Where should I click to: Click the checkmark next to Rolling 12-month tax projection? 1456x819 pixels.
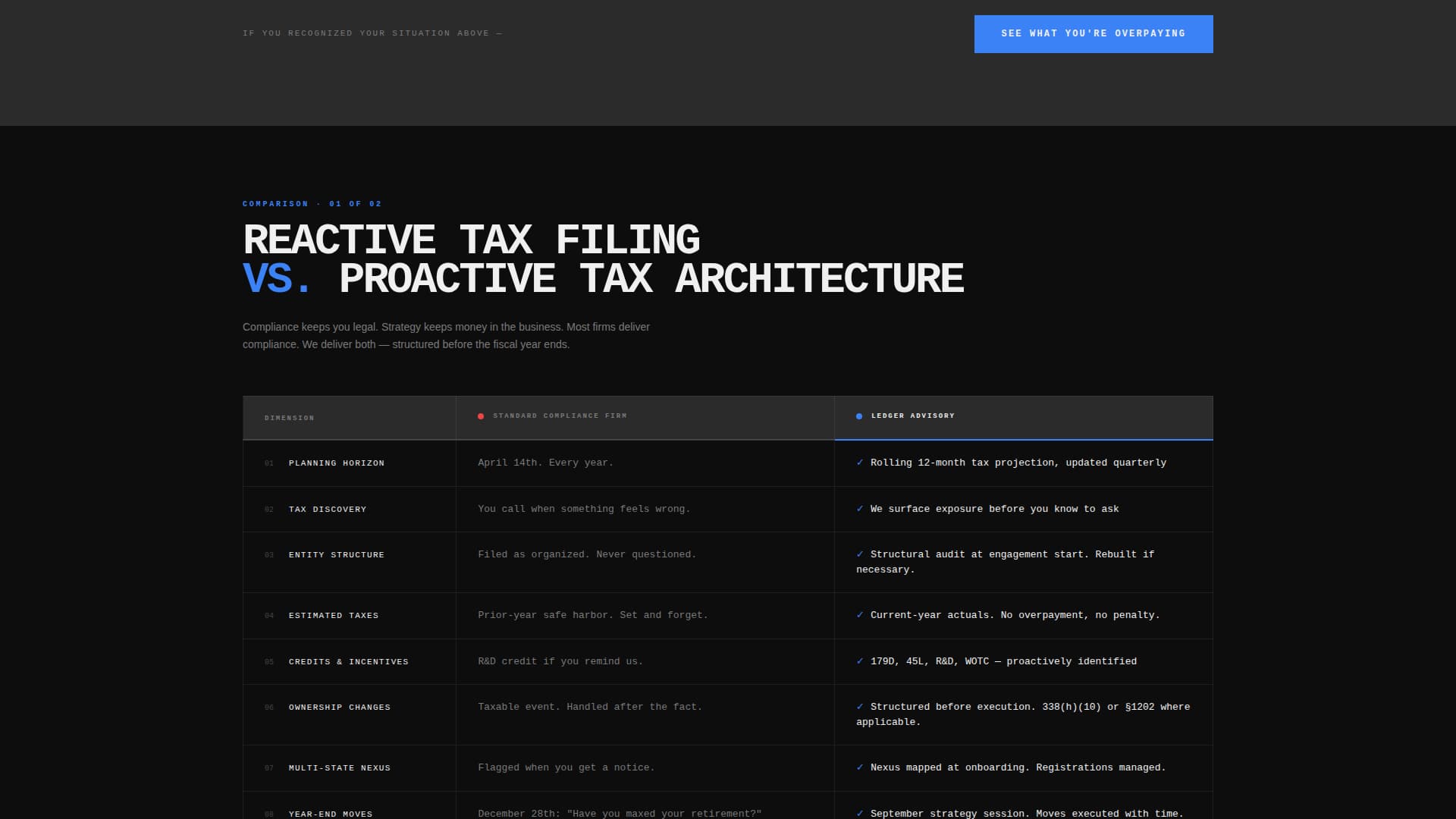[860, 463]
